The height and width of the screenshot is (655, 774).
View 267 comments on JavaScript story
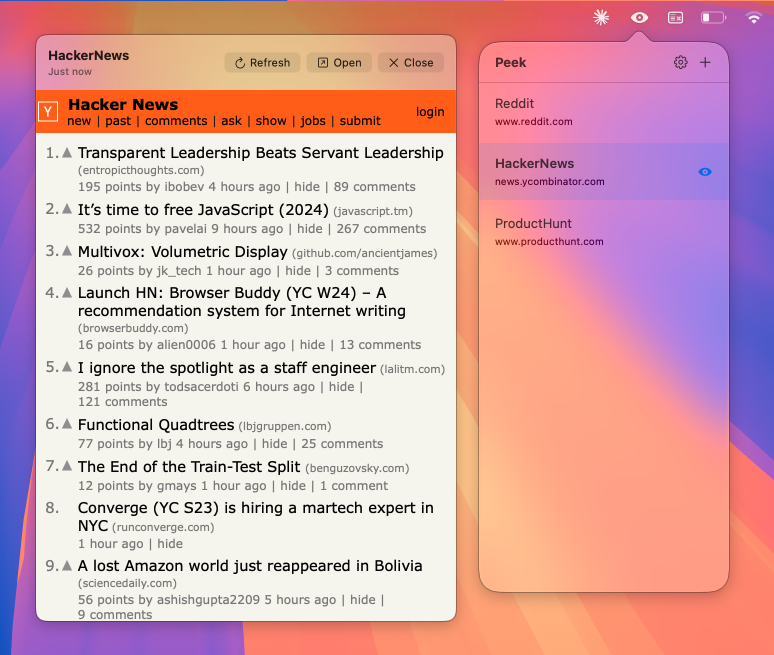381,229
